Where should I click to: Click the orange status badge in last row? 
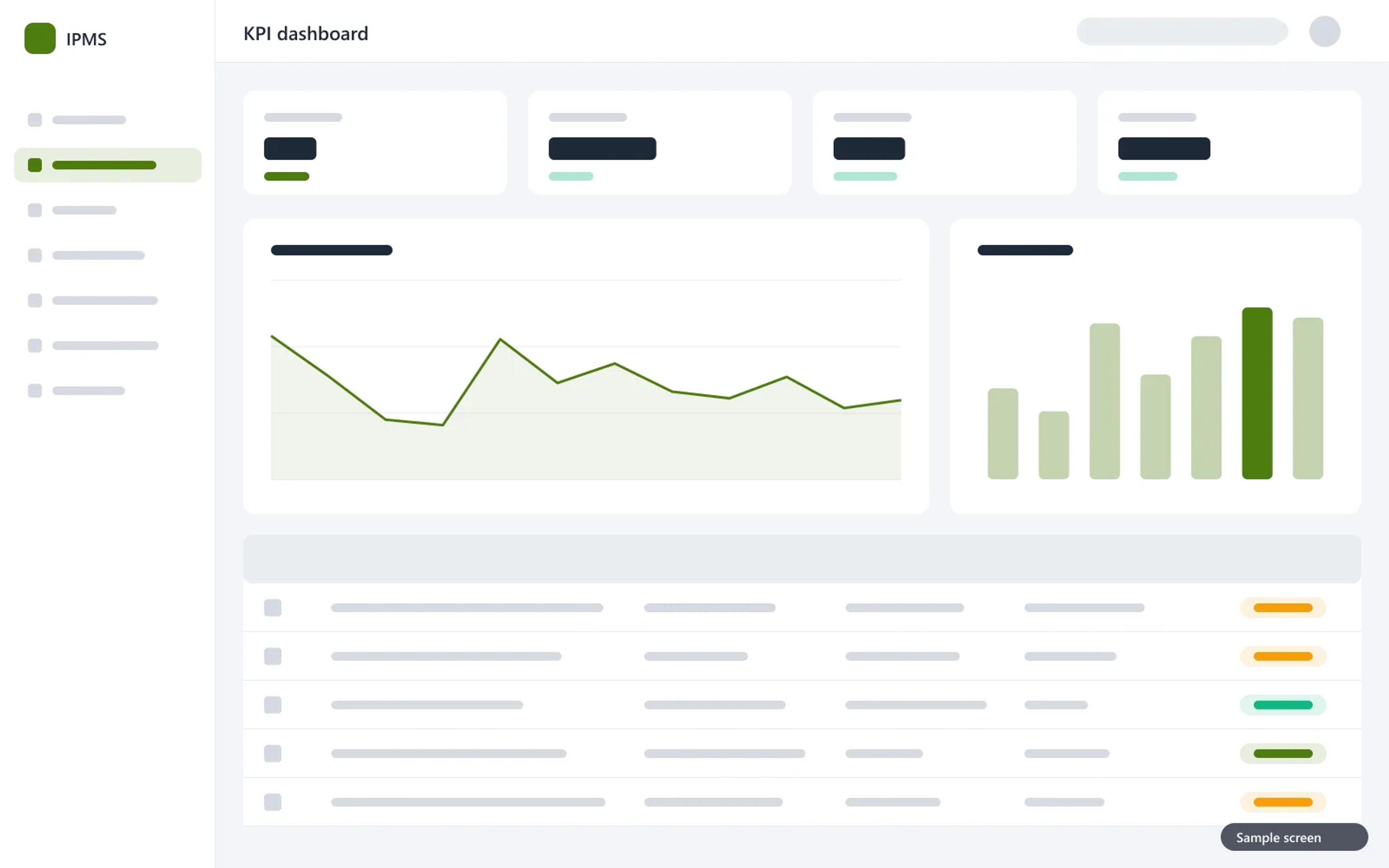[x=1283, y=802]
